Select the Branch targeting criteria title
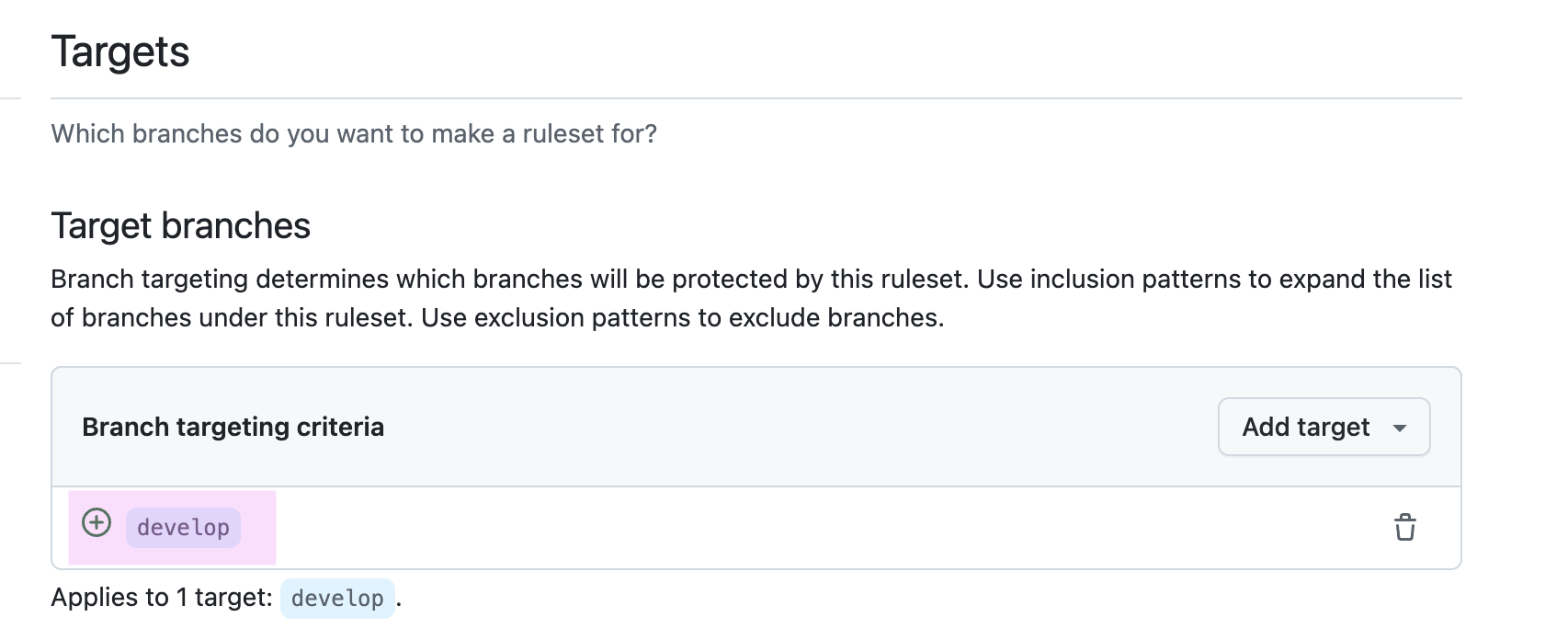Image resolution: width=1568 pixels, height=640 pixels. tap(233, 427)
